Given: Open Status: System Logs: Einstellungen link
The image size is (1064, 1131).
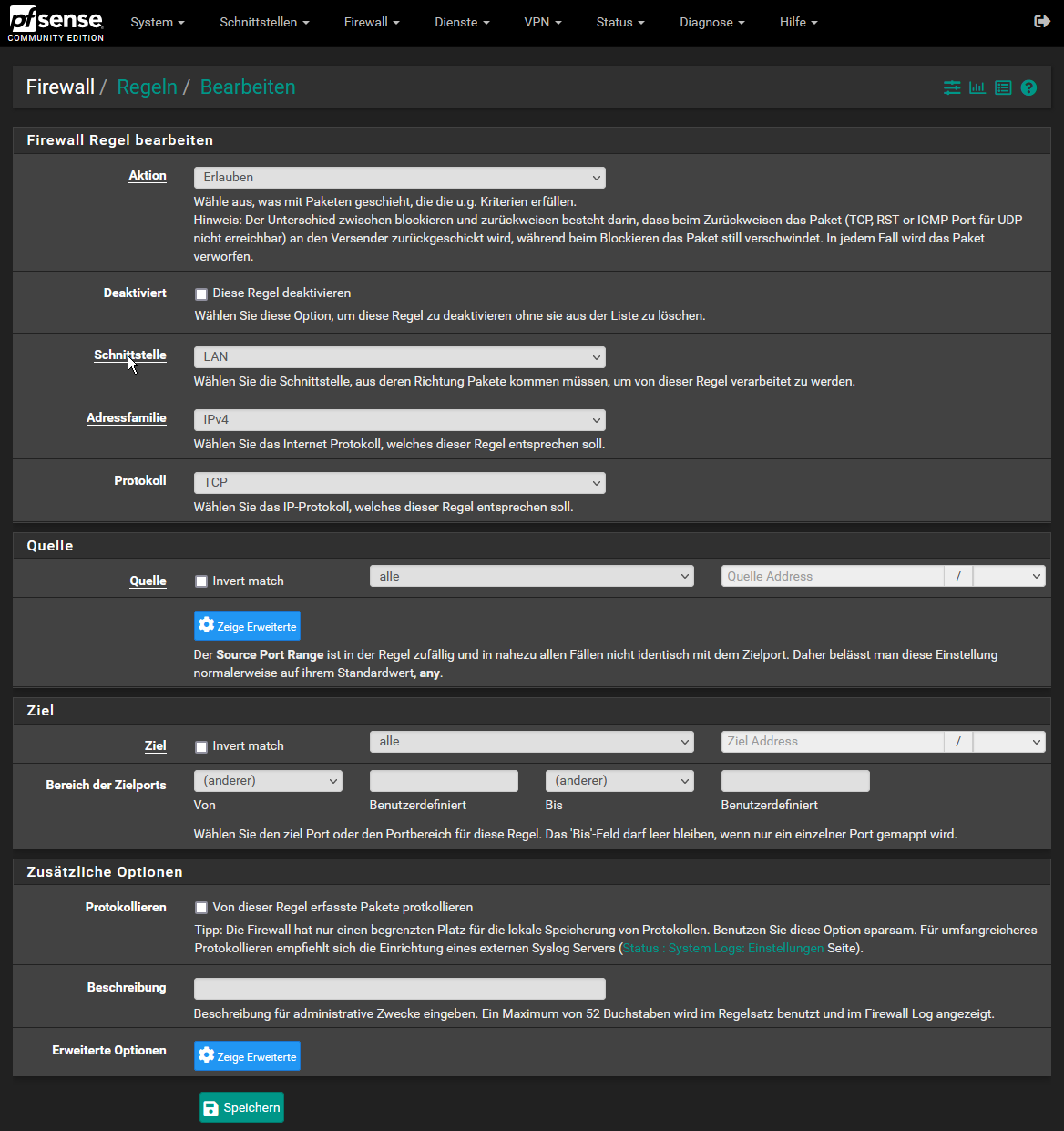Looking at the screenshot, I should pyautogui.click(x=723, y=949).
